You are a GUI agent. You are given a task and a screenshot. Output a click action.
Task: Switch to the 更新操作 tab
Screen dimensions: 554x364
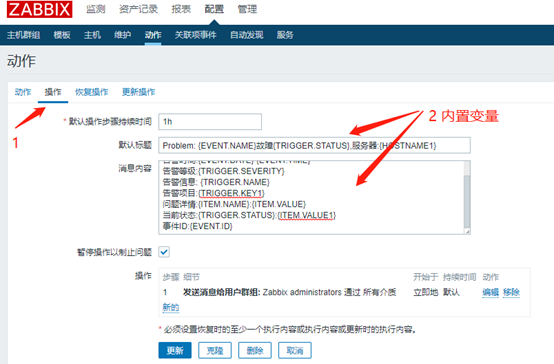tap(138, 92)
